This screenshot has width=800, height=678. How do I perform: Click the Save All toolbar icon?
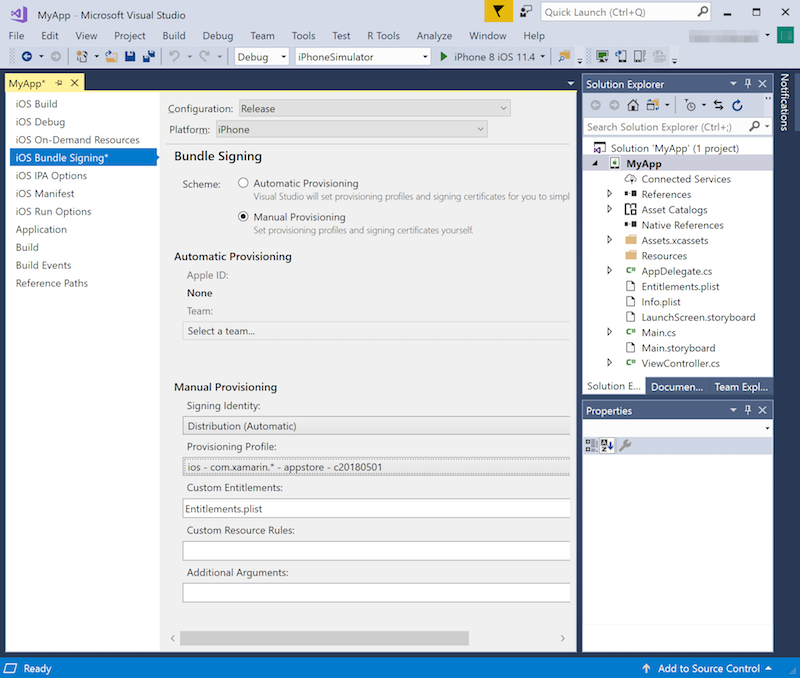point(147,57)
